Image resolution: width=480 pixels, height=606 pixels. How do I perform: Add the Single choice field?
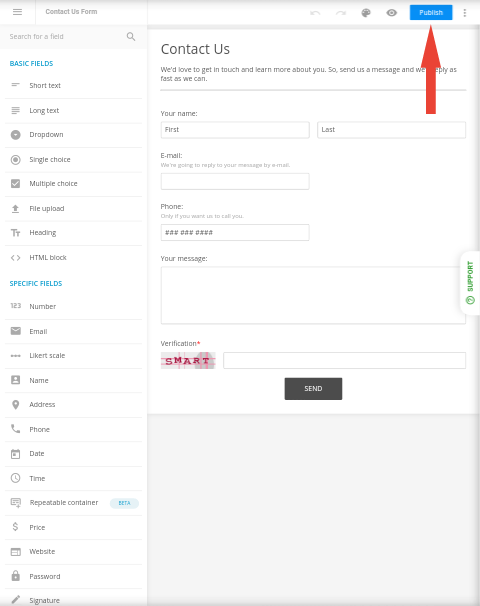[73, 160]
